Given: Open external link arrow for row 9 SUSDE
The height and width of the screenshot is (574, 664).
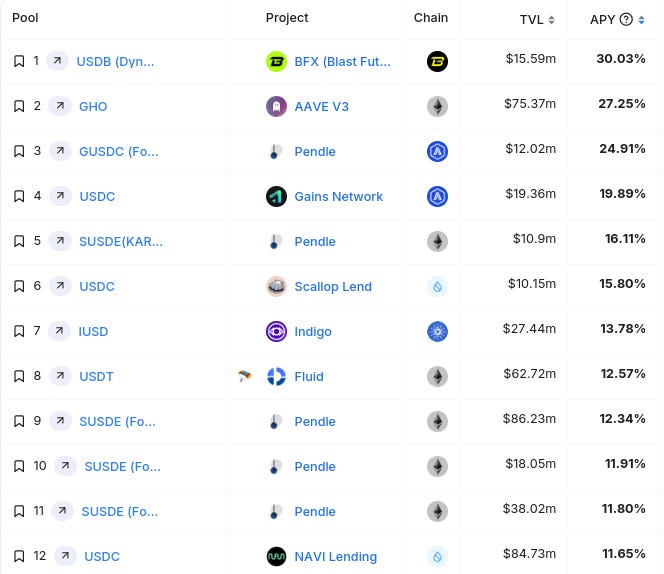Looking at the screenshot, I should tap(60, 421).
